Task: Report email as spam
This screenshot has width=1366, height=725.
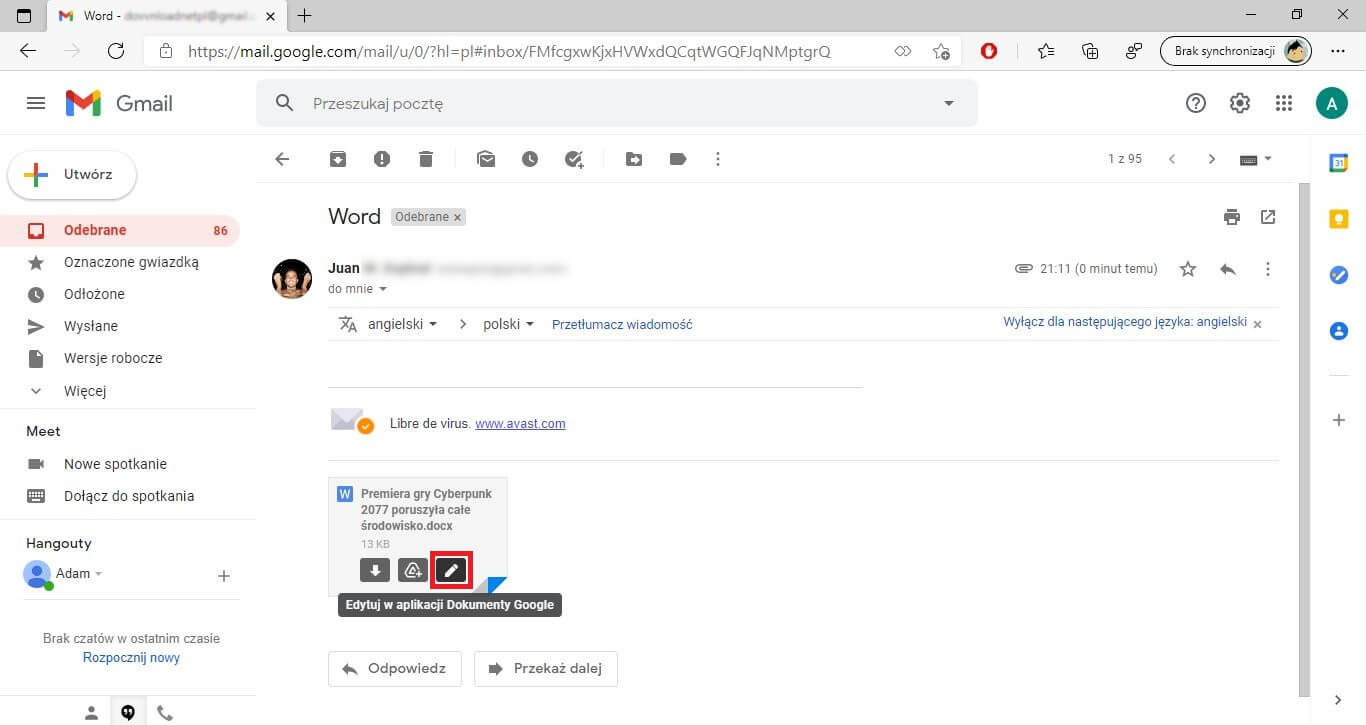Action: pos(382,159)
